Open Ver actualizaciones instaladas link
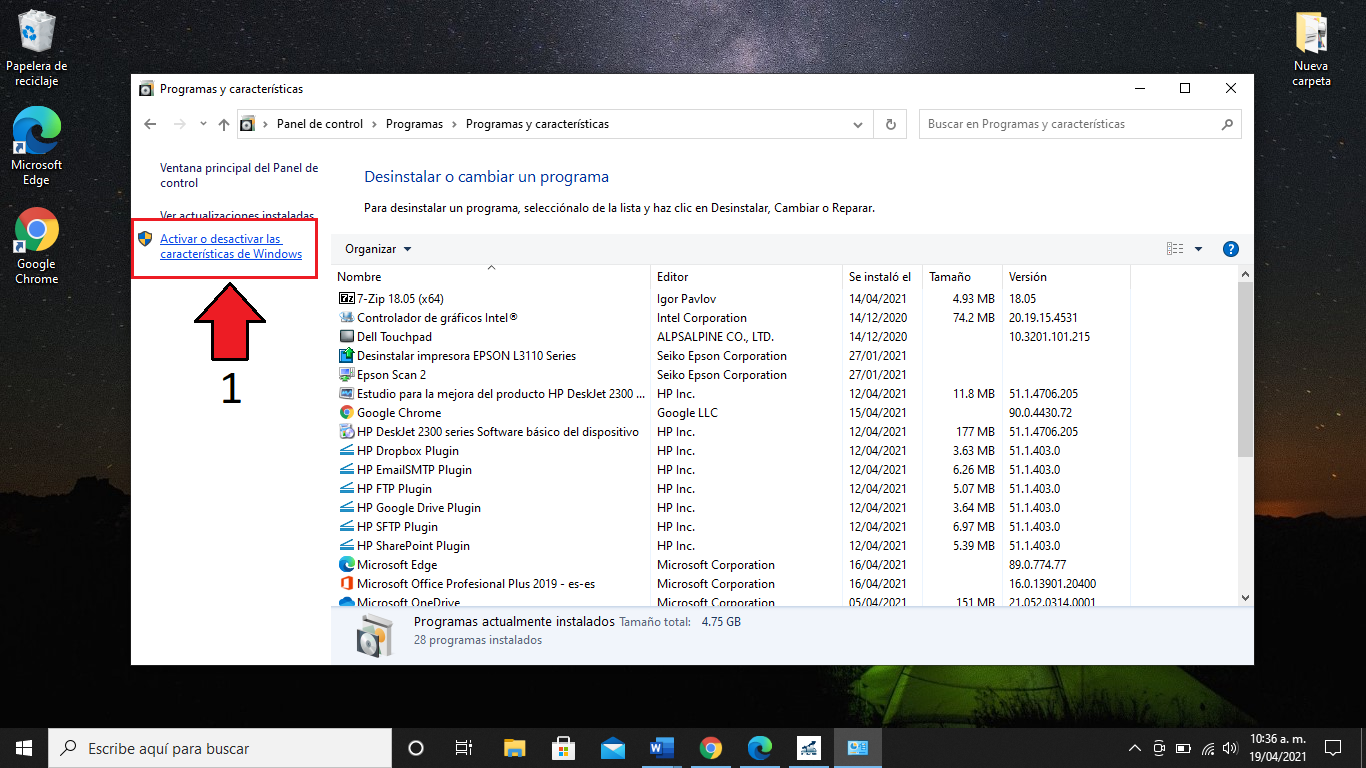Image resolution: width=1366 pixels, height=768 pixels. point(237,215)
